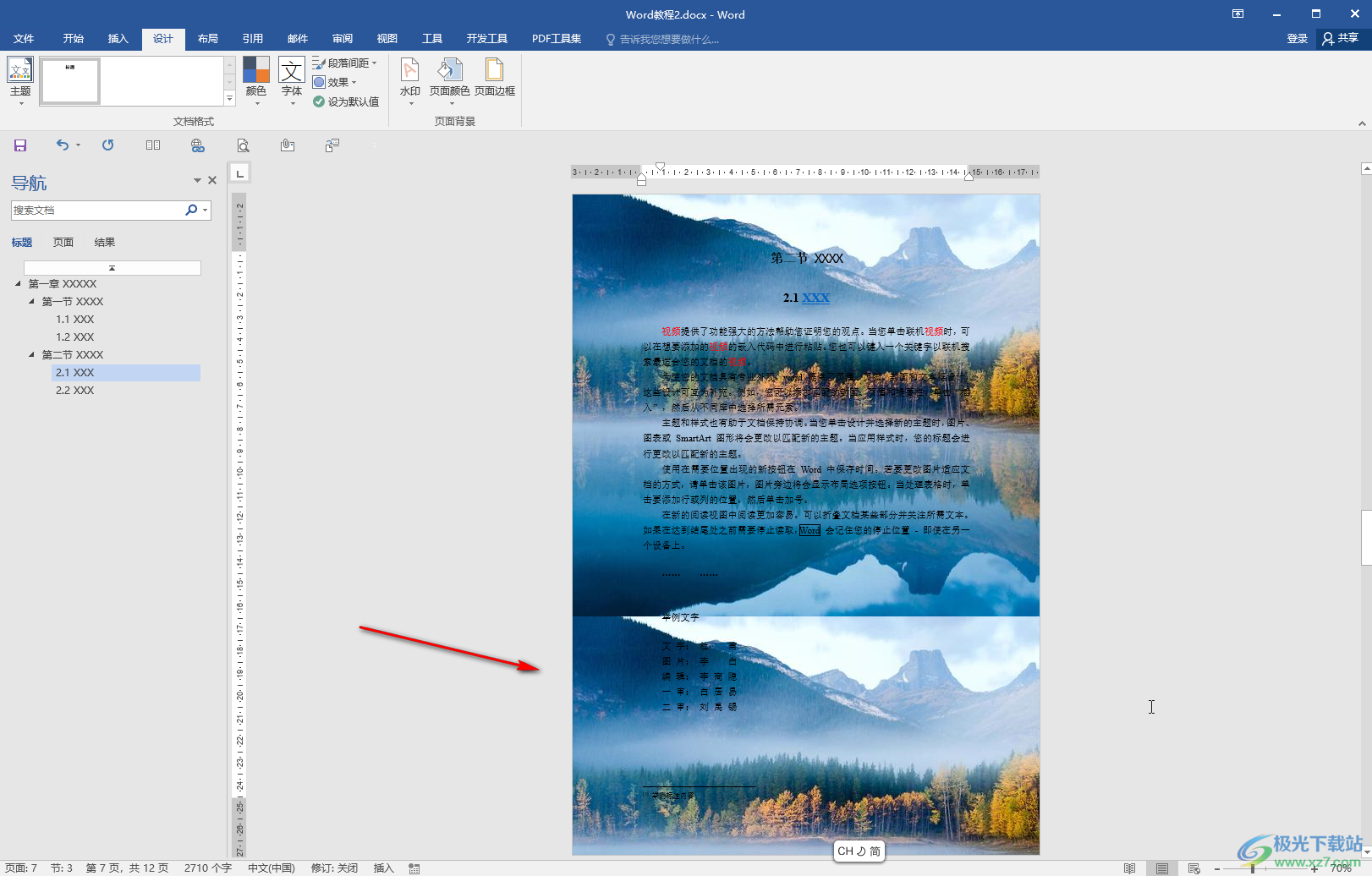
Task: Select the document style set thumbnail
Action: [x=70, y=81]
